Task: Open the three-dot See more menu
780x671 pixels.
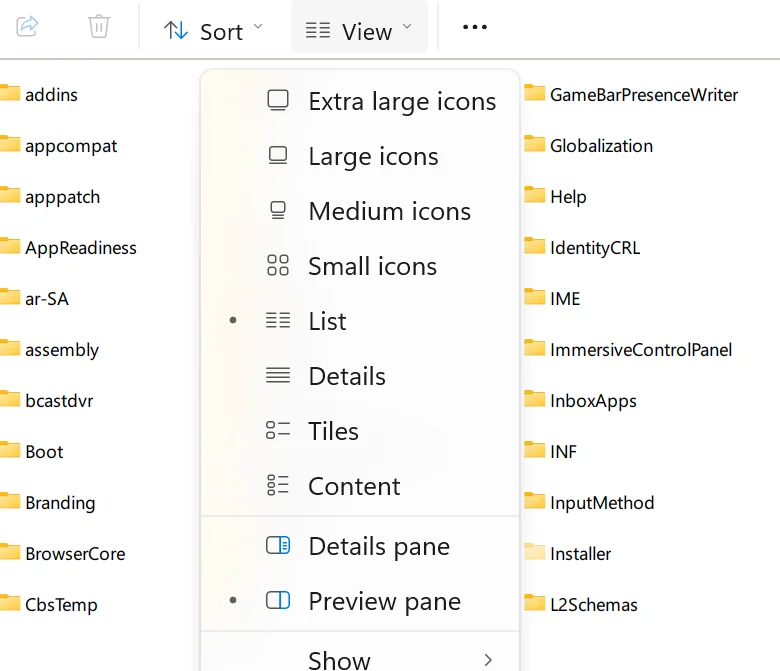Action: point(475,27)
